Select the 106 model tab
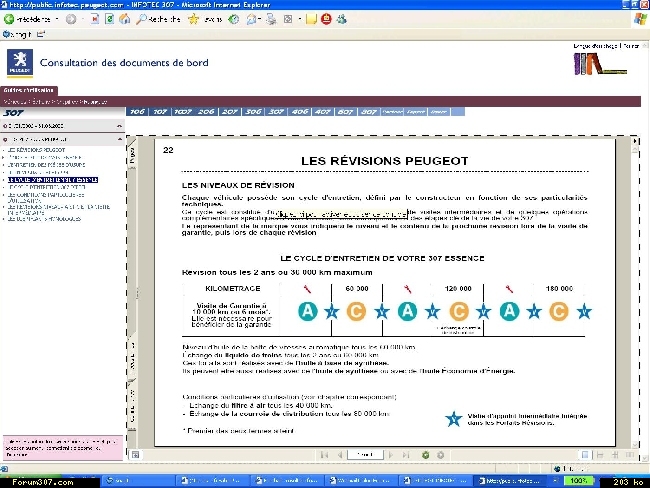 click(x=137, y=112)
